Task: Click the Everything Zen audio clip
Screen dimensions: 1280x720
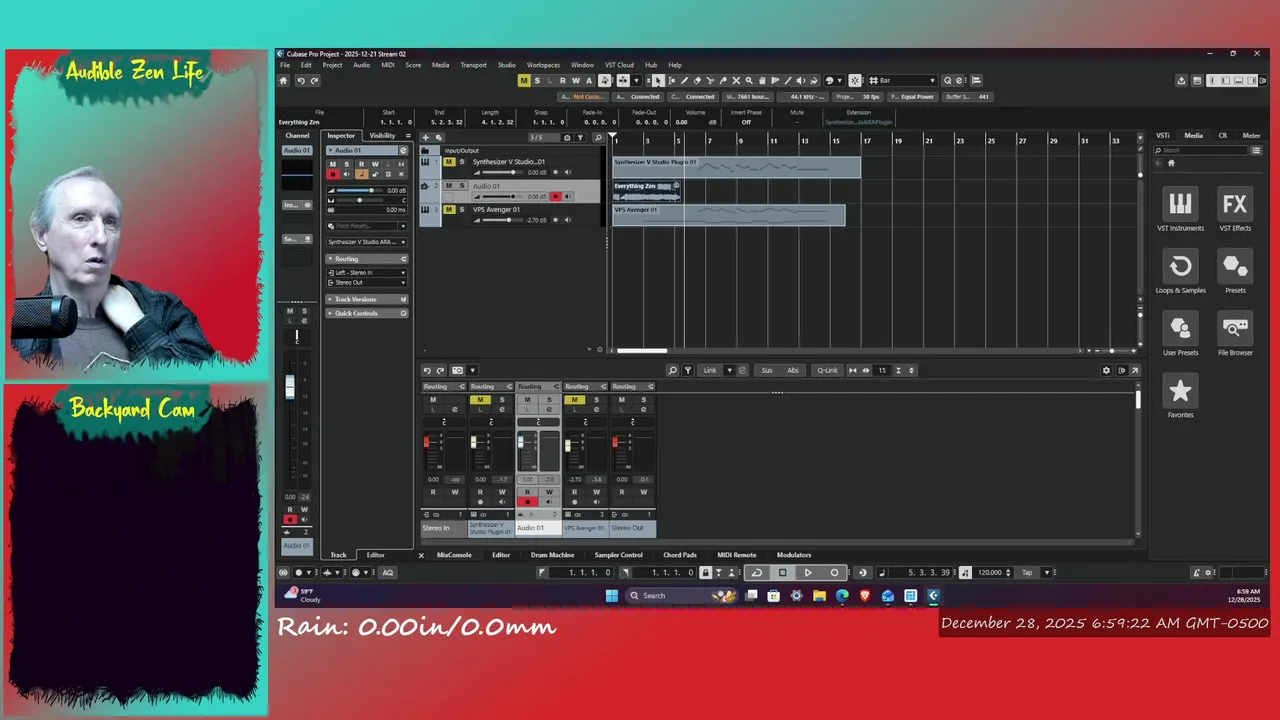Action: [x=646, y=191]
